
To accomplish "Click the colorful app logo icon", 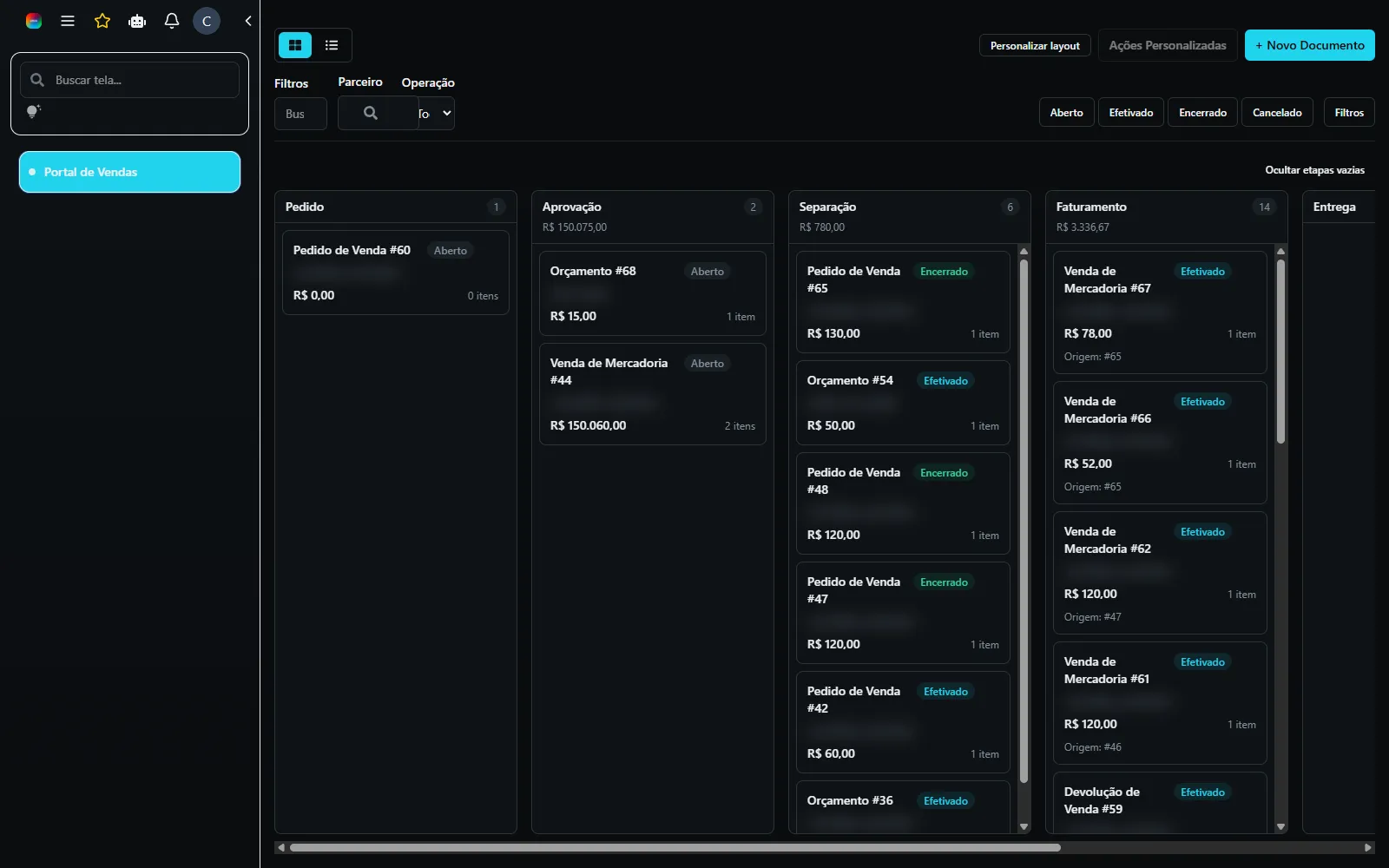I will 34,21.
